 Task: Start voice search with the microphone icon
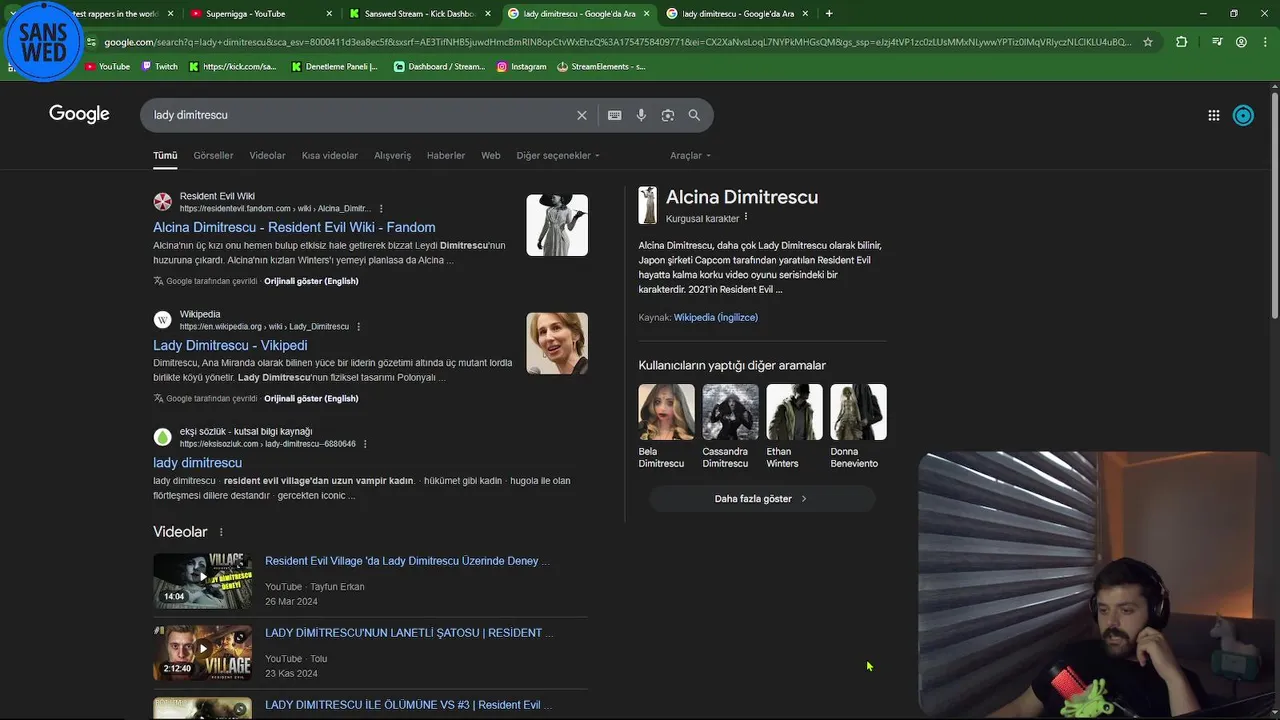(641, 115)
